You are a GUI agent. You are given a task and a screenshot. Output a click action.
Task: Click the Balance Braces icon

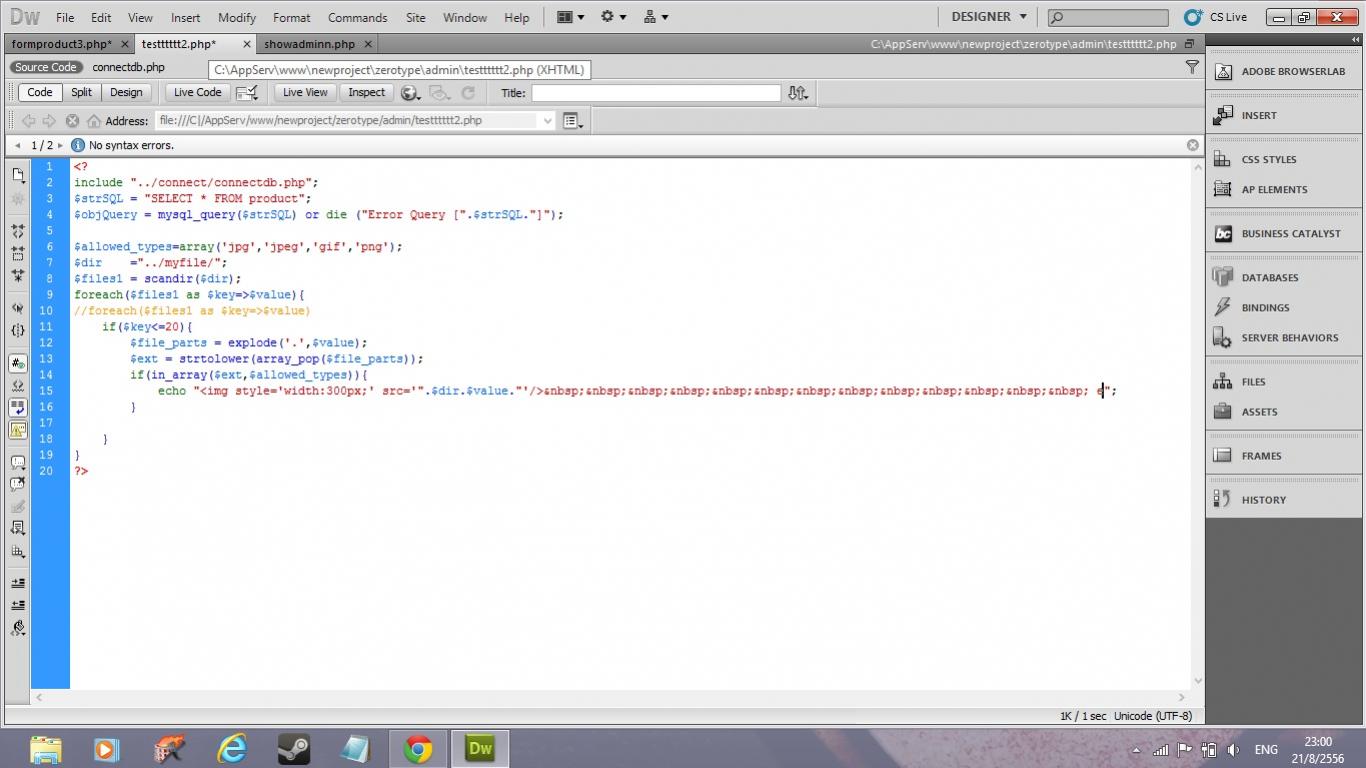point(18,330)
